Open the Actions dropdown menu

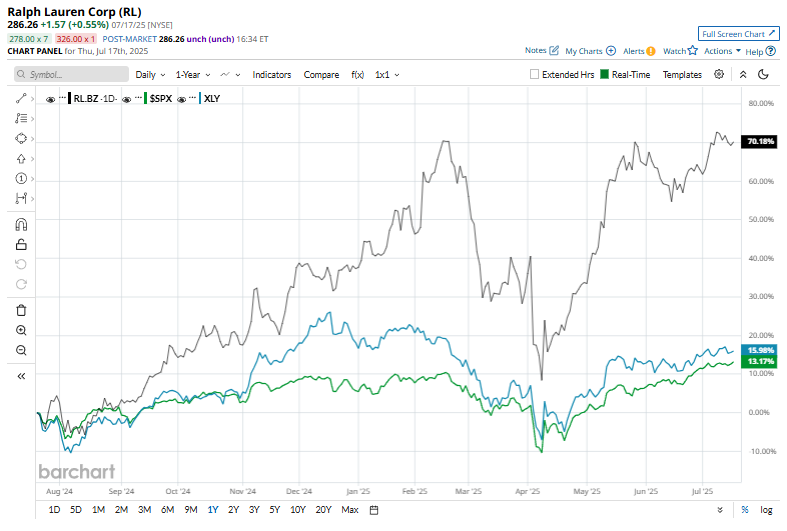point(722,51)
